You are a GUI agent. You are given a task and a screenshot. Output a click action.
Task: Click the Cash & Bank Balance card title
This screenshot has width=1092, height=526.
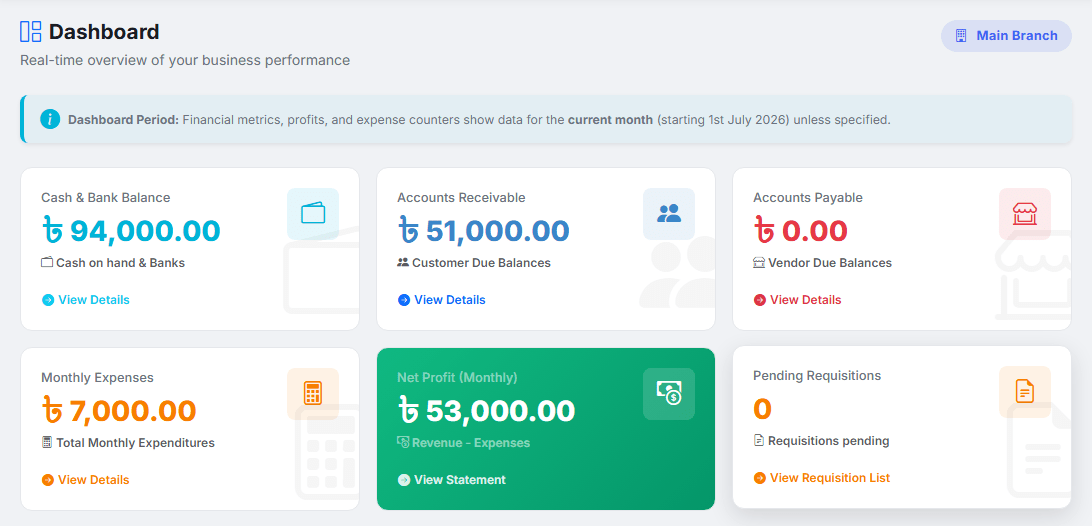(105, 198)
